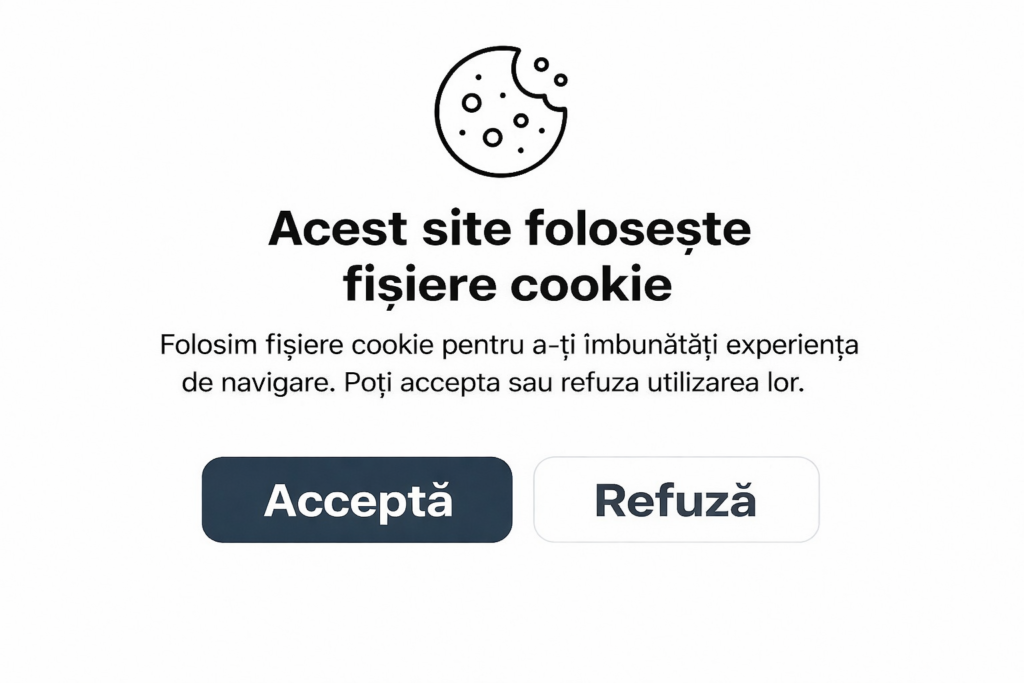This screenshot has height=683, width=1024.
Task: Click the word 'cookie' in the bold heading
Action: point(590,285)
